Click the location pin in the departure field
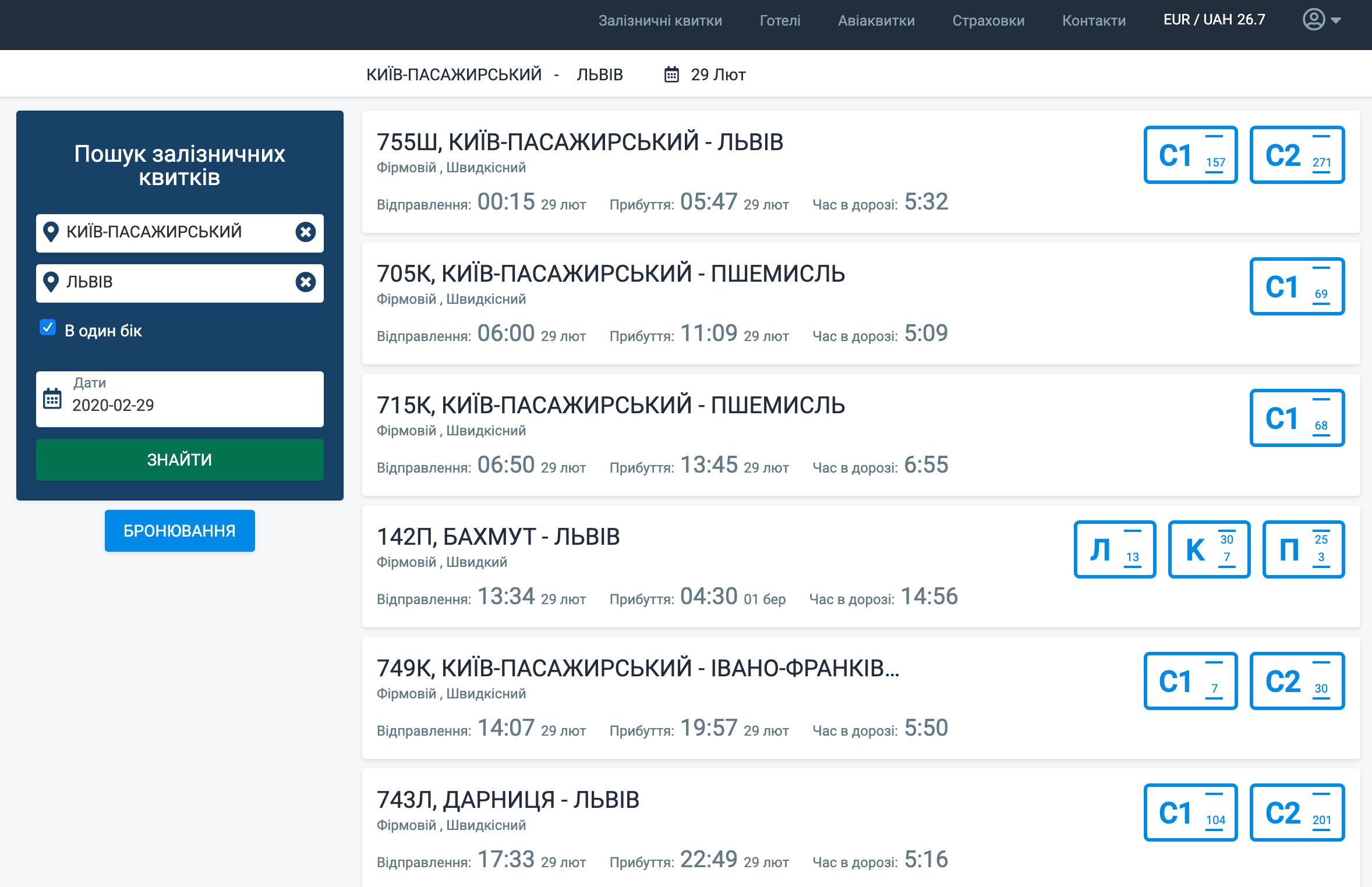Viewport: 1372px width, 887px height. tap(51, 232)
